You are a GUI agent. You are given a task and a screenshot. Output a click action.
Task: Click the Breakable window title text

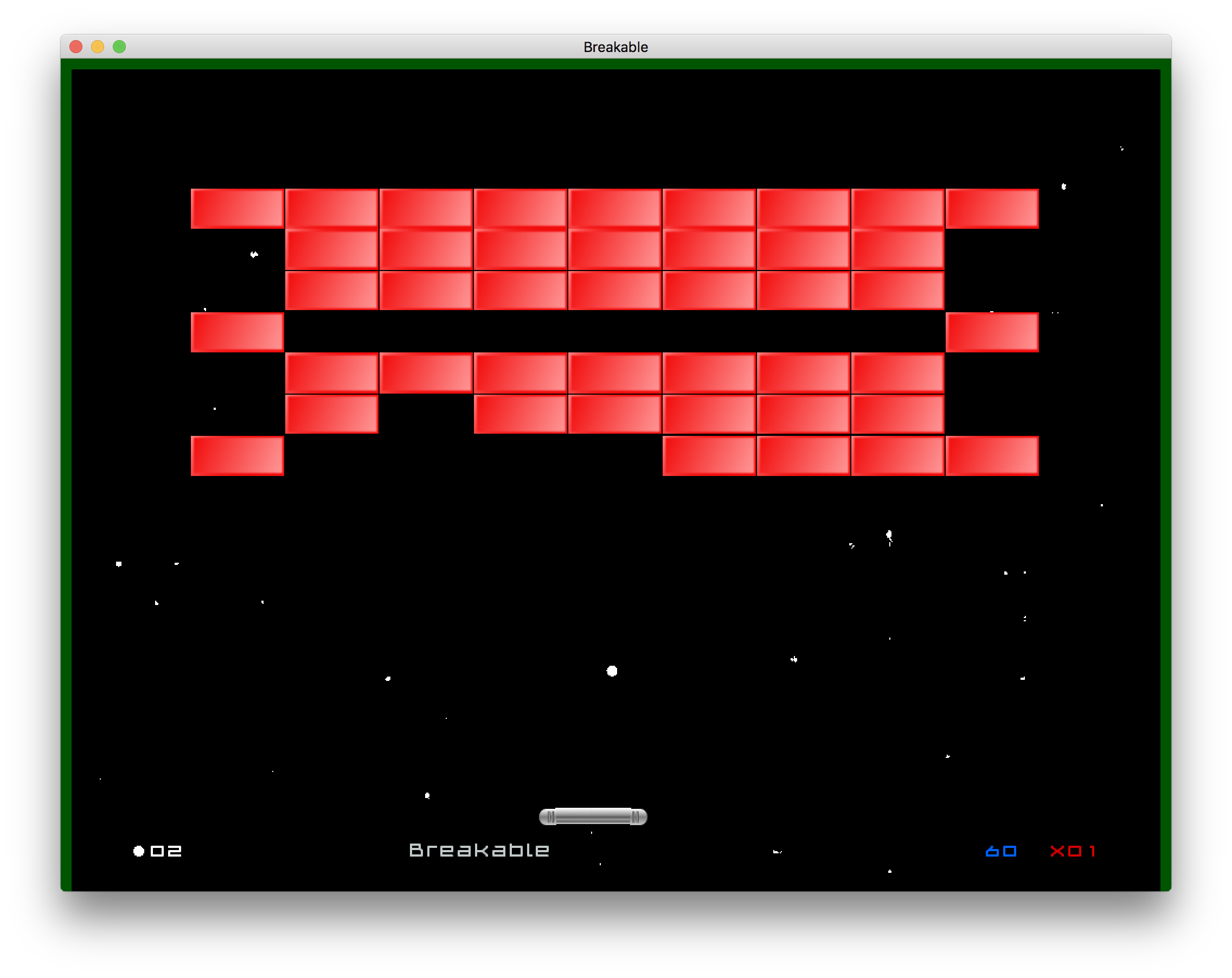pyautogui.click(x=615, y=47)
